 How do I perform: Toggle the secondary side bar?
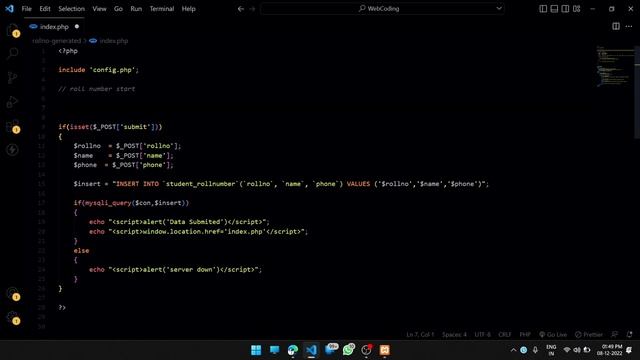coord(565,9)
